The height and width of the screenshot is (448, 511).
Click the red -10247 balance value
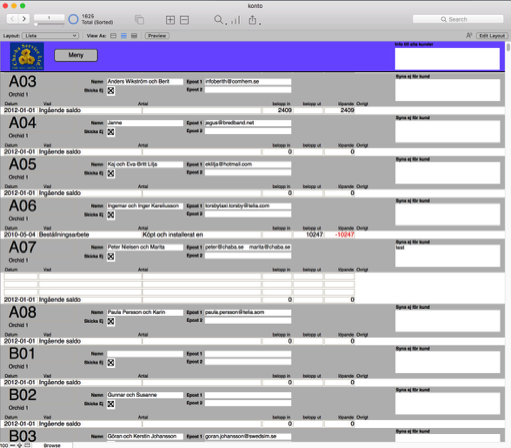pyautogui.click(x=344, y=235)
